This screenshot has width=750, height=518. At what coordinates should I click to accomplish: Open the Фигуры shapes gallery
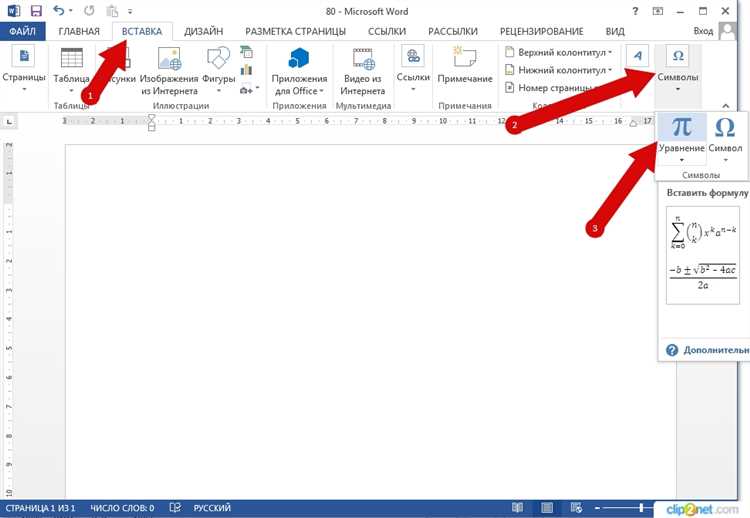[x=218, y=59]
